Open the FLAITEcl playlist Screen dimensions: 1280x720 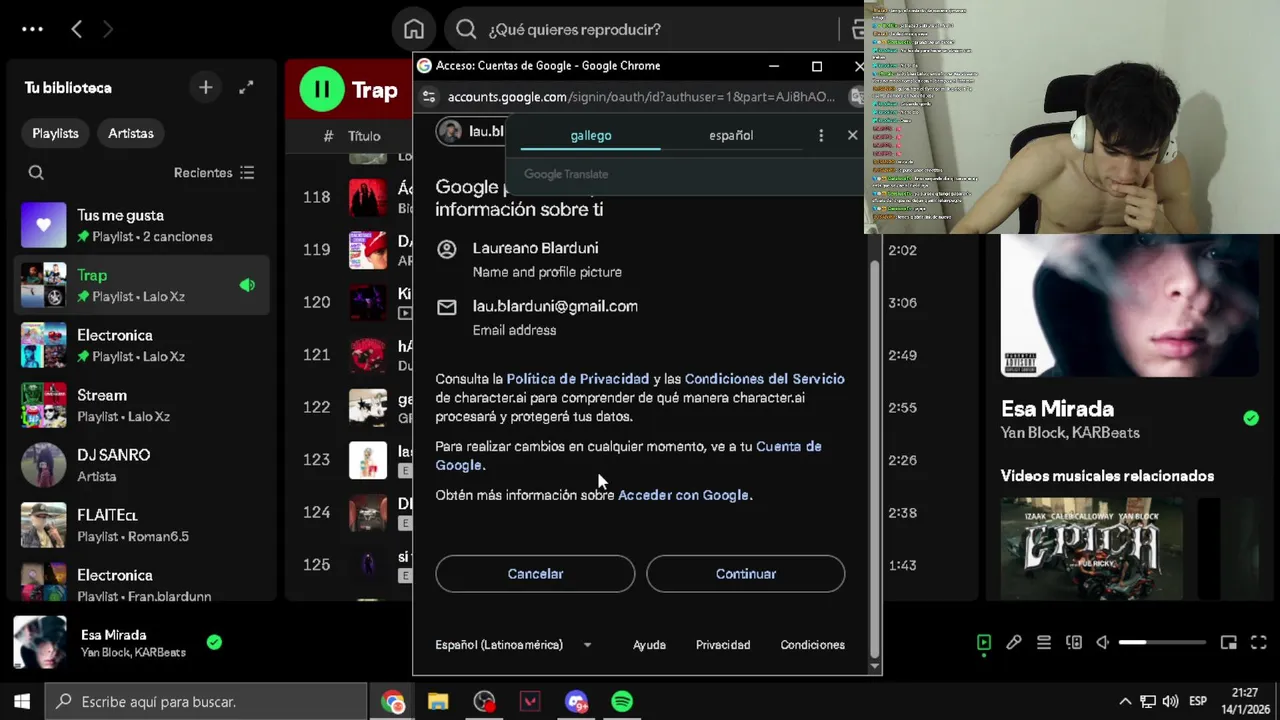[142, 525]
